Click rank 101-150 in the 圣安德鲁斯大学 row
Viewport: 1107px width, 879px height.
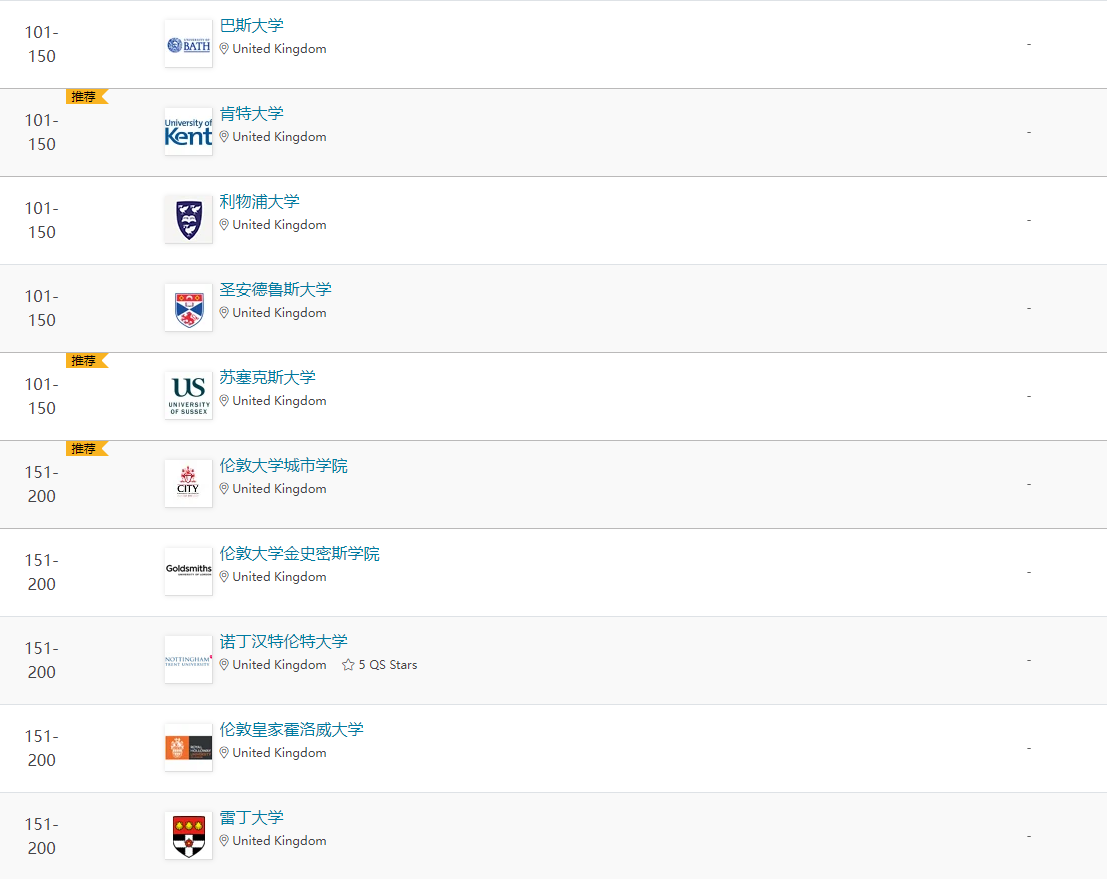[42, 308]
